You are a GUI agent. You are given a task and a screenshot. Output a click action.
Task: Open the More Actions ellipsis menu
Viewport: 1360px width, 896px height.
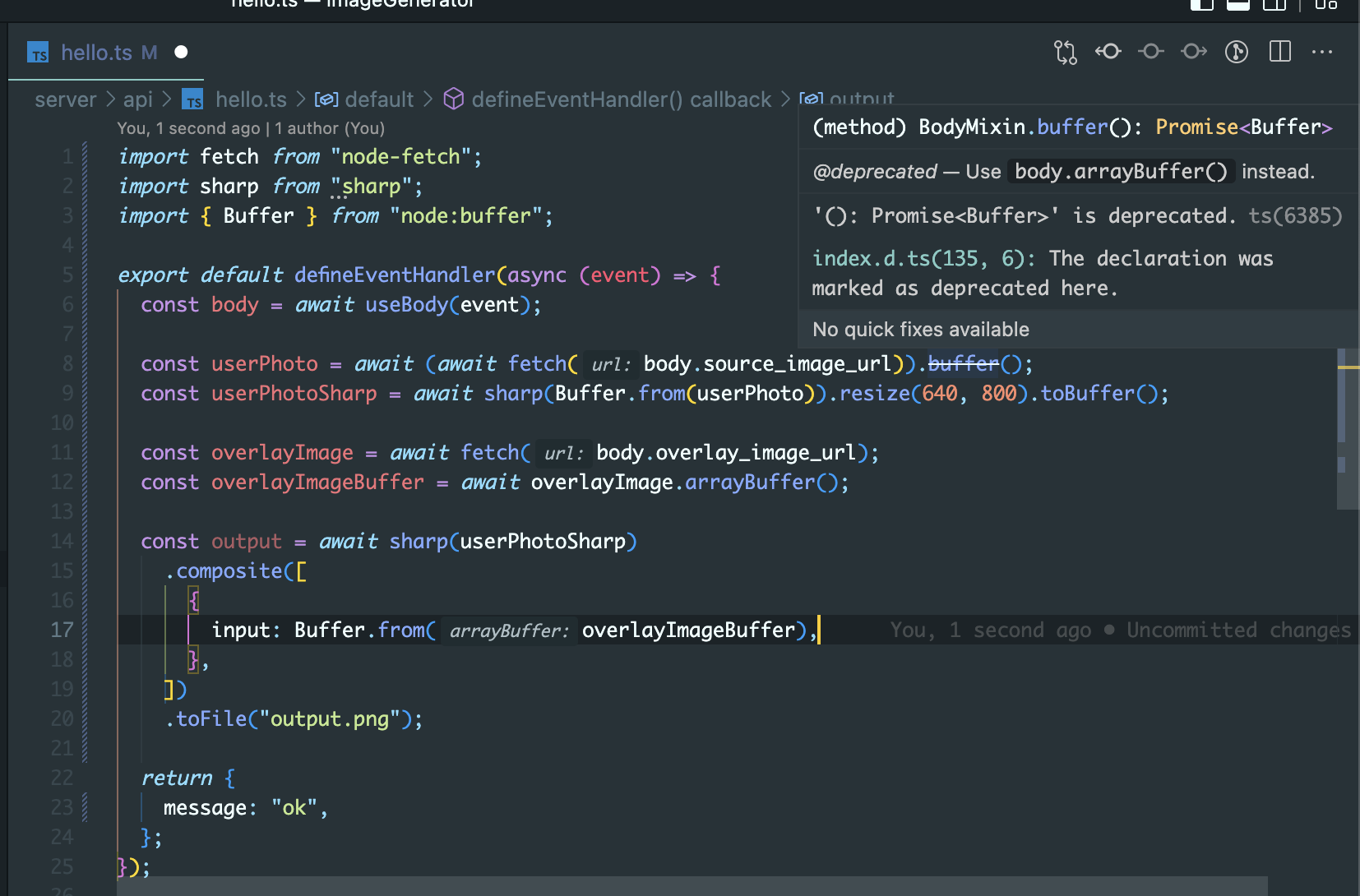tap(1321, 52)
